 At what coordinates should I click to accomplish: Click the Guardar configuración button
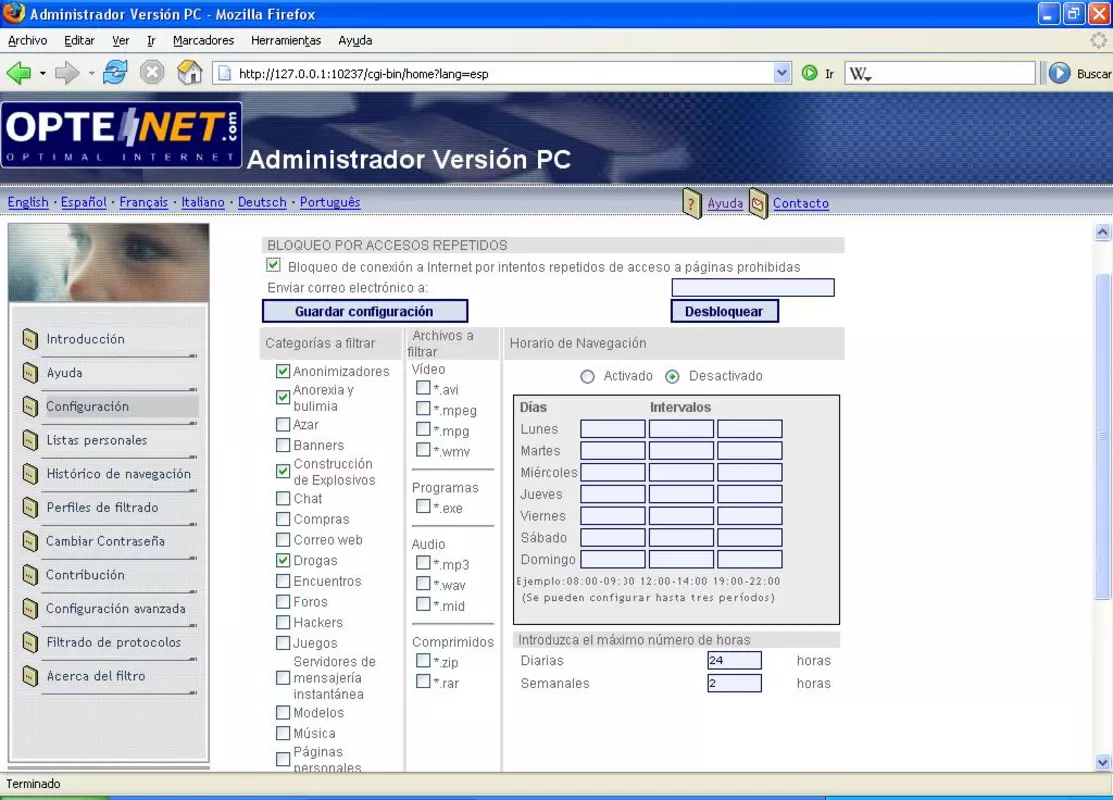[364, 311]
